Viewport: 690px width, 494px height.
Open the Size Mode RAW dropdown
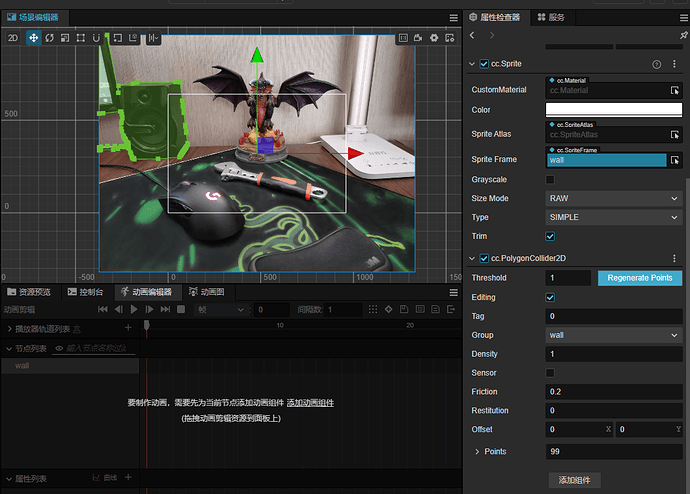[x=614, y=198]
